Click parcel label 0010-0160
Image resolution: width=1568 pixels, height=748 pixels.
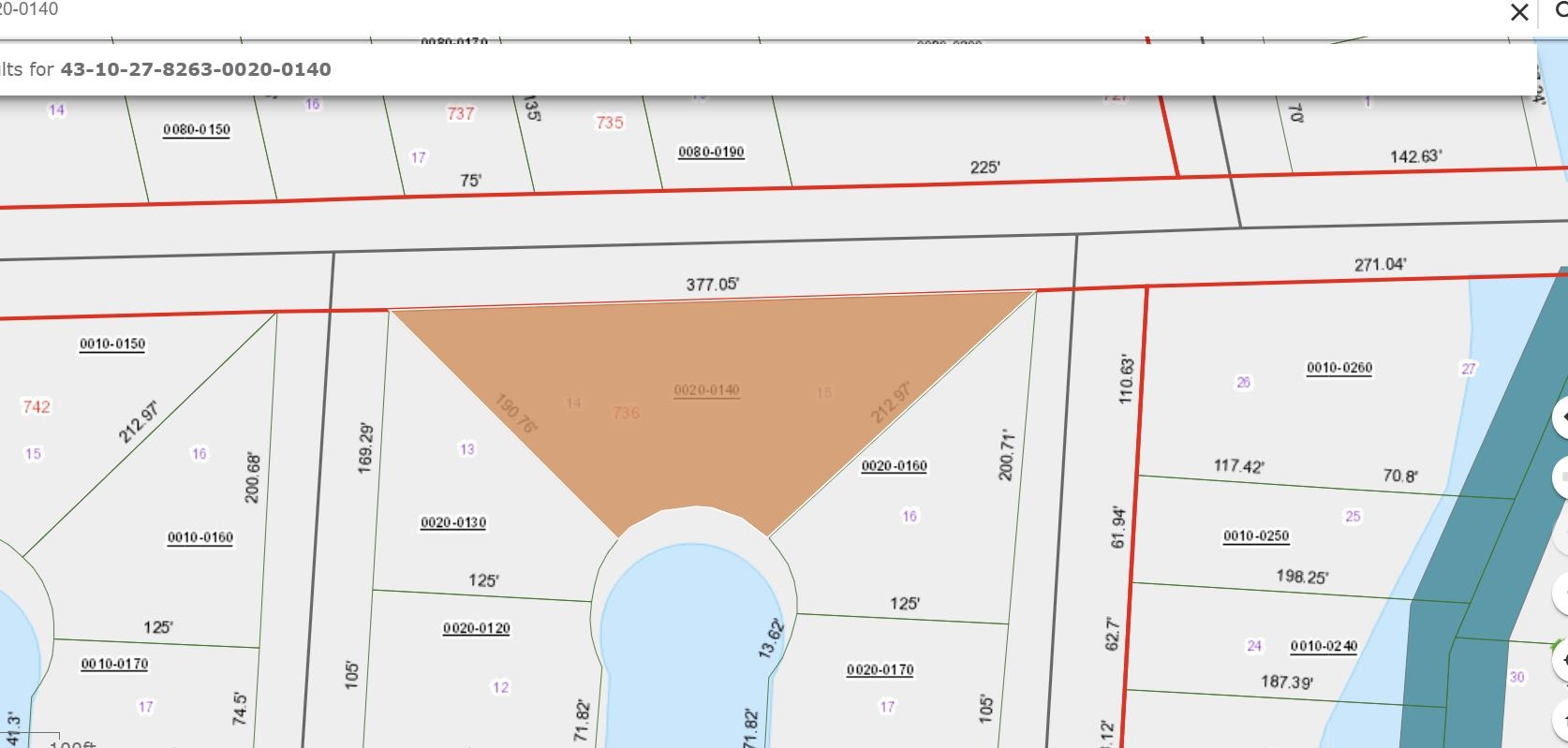pyautogui.click(x=200, y=537)
